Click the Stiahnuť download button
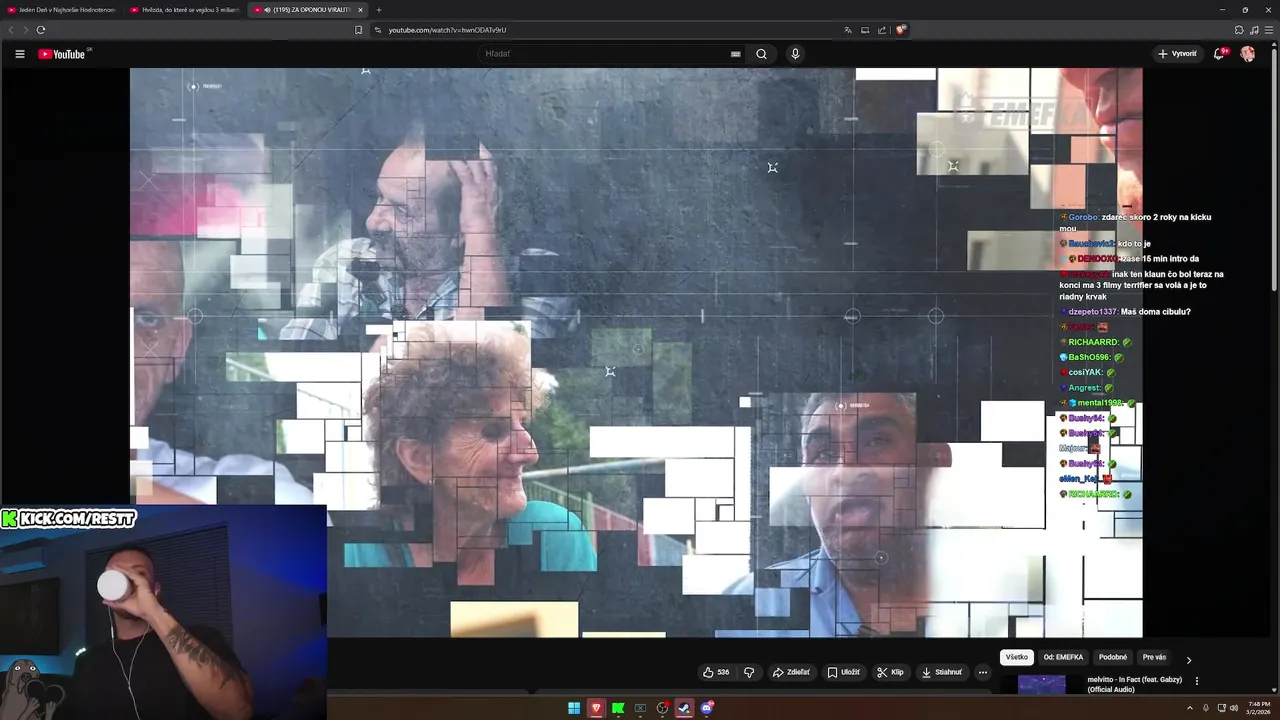 (942, 672)
